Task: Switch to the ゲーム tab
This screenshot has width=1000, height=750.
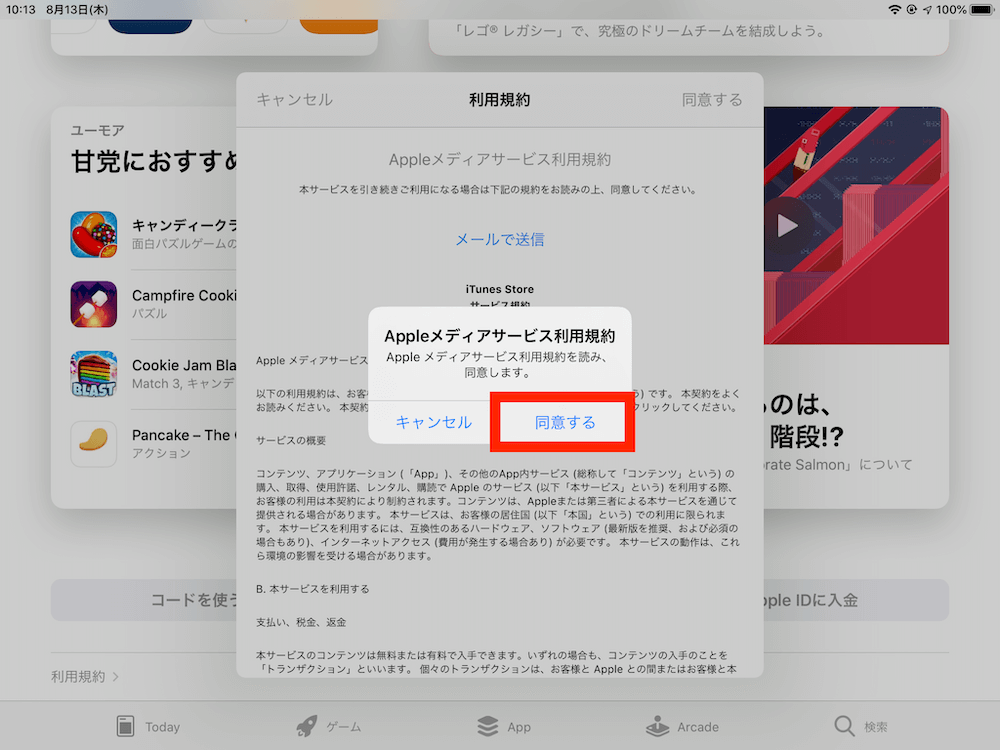Action: tap(329, 726)
